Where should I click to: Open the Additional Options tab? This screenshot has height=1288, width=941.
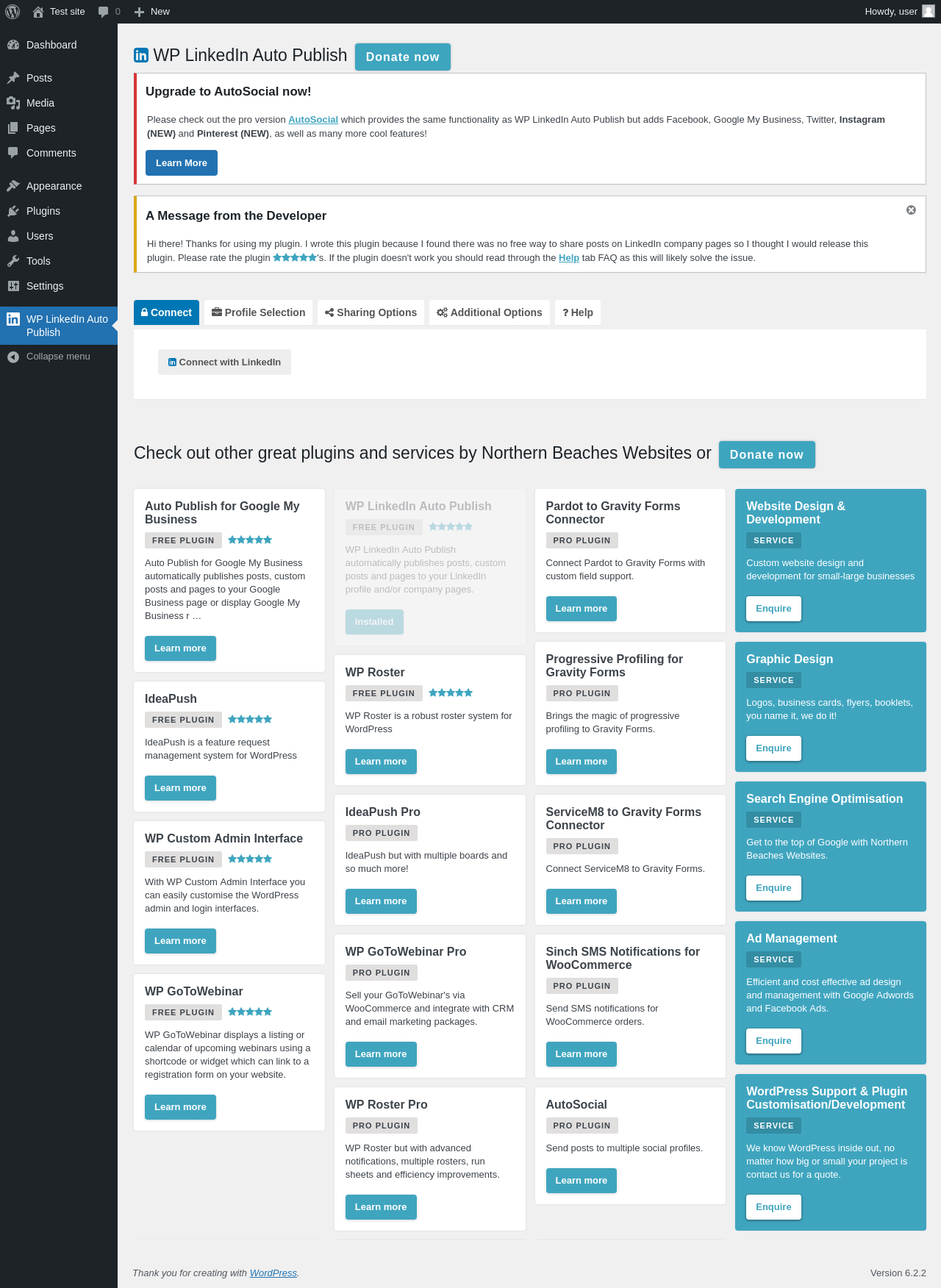pos(490,312)
